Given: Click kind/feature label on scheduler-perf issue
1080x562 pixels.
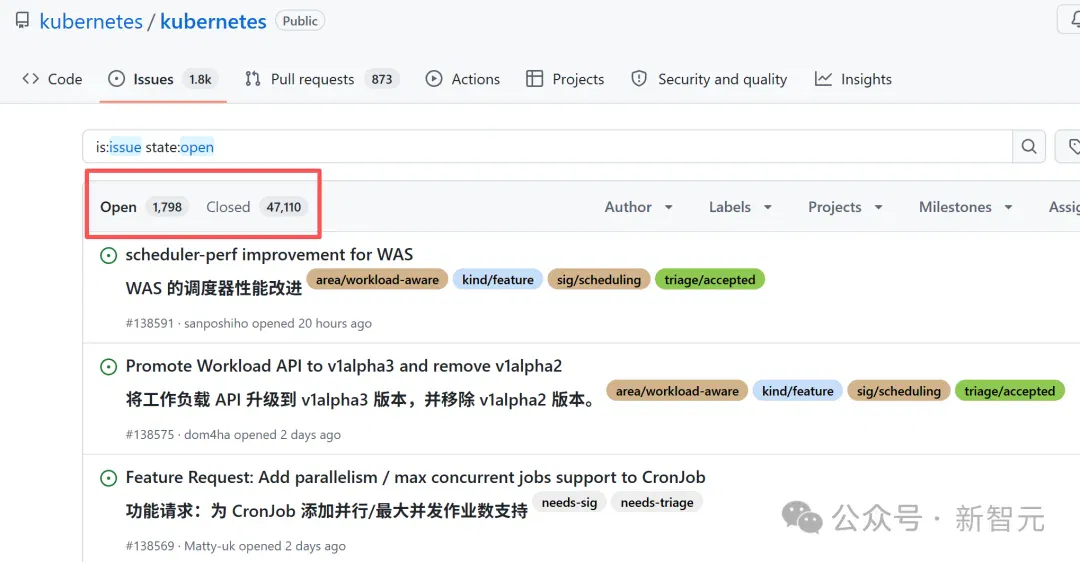Looking at the screenshot, I should tap(498, 280).
